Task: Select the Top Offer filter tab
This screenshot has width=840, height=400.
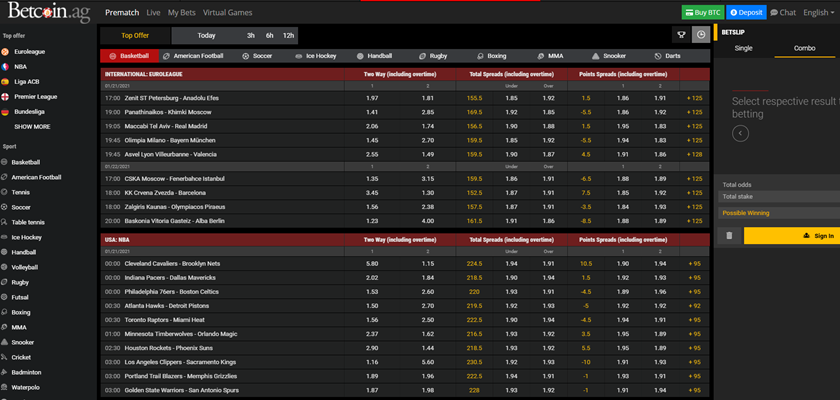Action: tap(135, 36)
